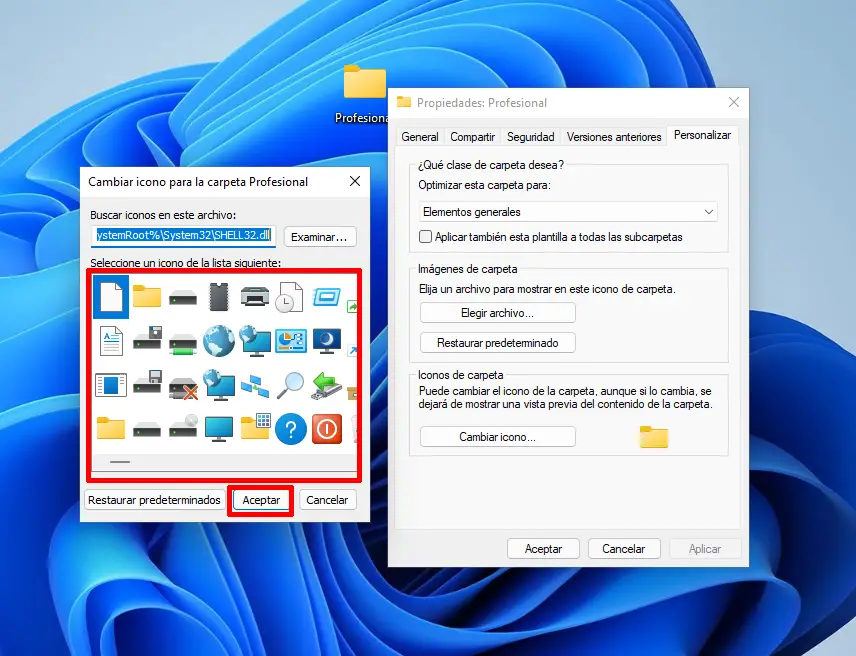Confirm with Aceptar in Cambiar icono dialog
Image resolution: width=856 pixels, height=656 pixels.
261,500
